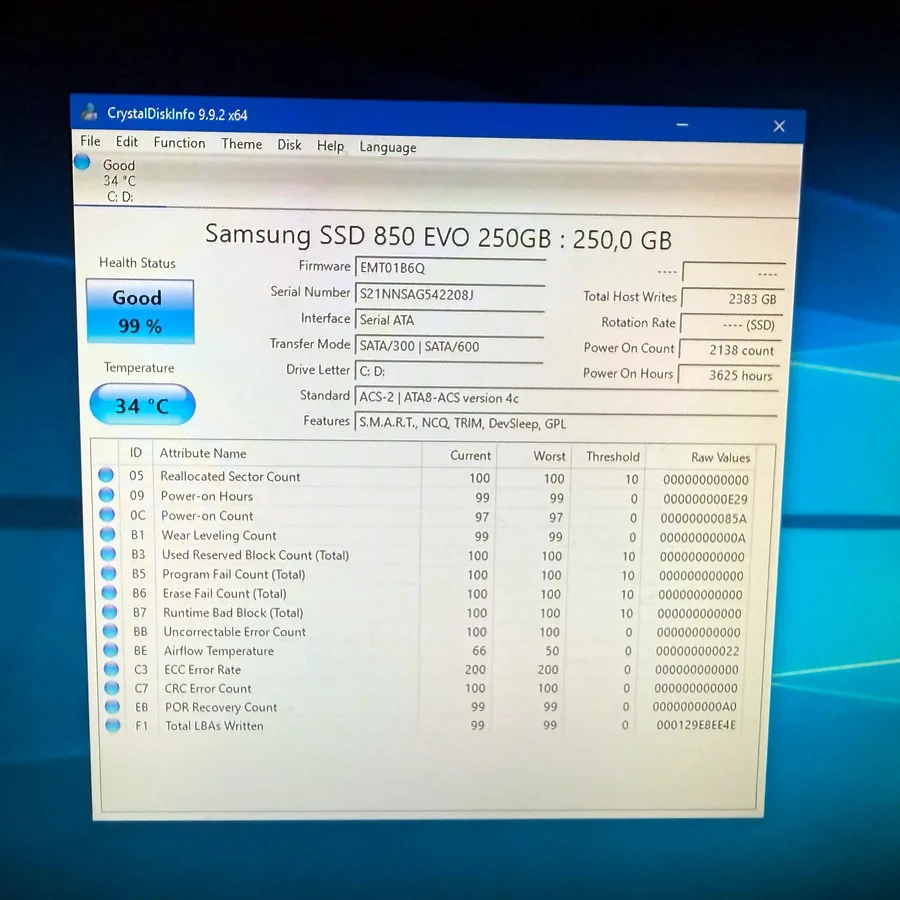Select the POR Recovery Count attribute name

click(221, 707)
